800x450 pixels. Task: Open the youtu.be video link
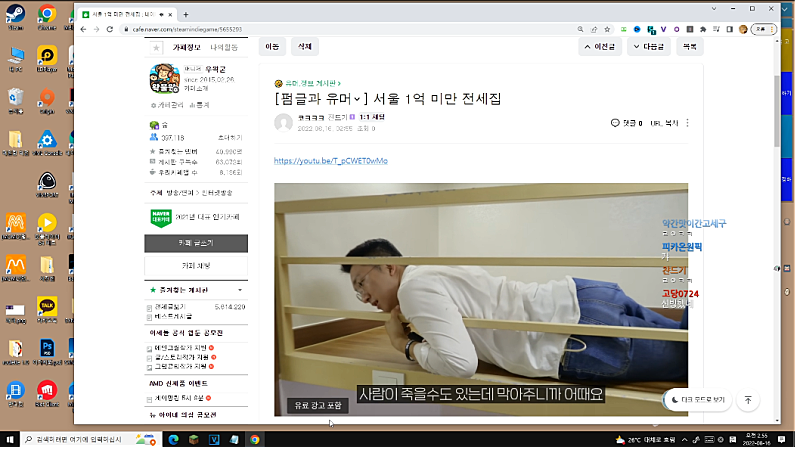(331, 161)
